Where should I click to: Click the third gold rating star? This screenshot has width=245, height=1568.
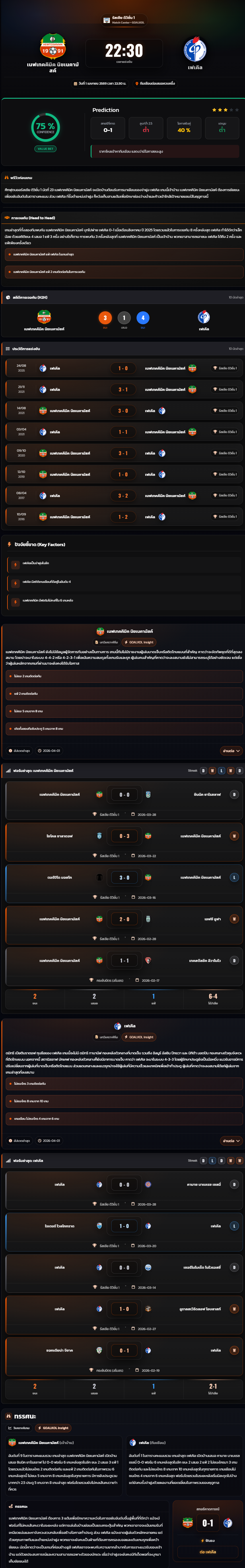[225, 110]
